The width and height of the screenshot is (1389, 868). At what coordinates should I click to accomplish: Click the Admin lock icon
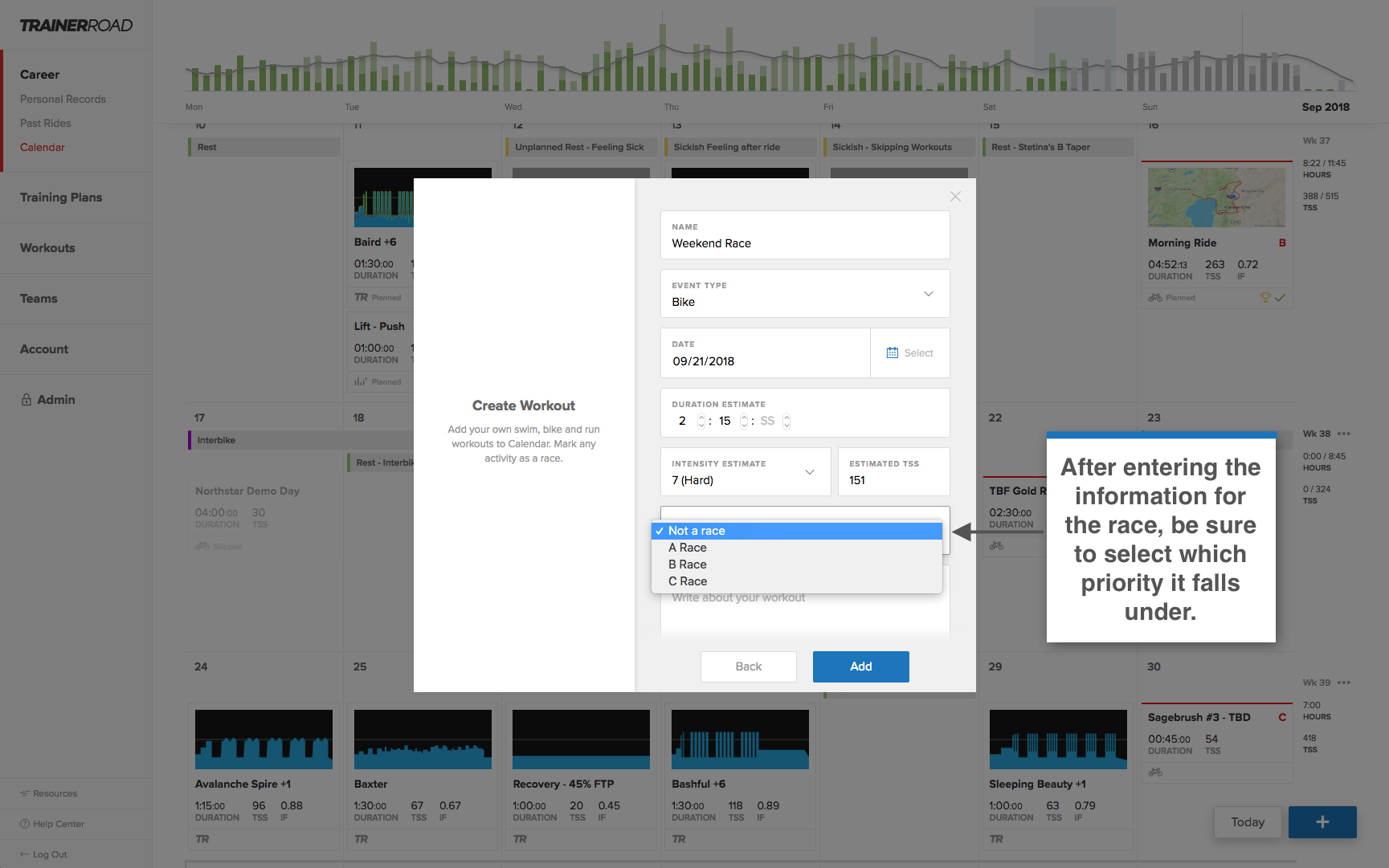click(27, 400)
